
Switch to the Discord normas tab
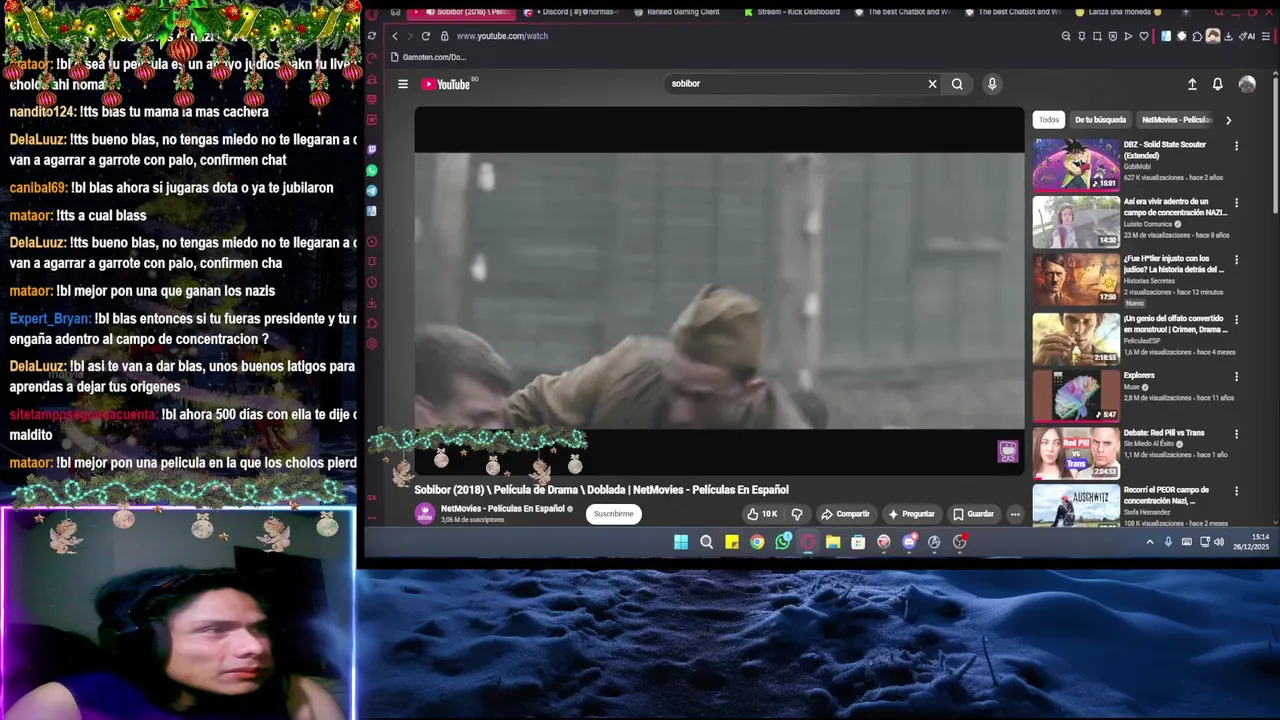[571, 12]
